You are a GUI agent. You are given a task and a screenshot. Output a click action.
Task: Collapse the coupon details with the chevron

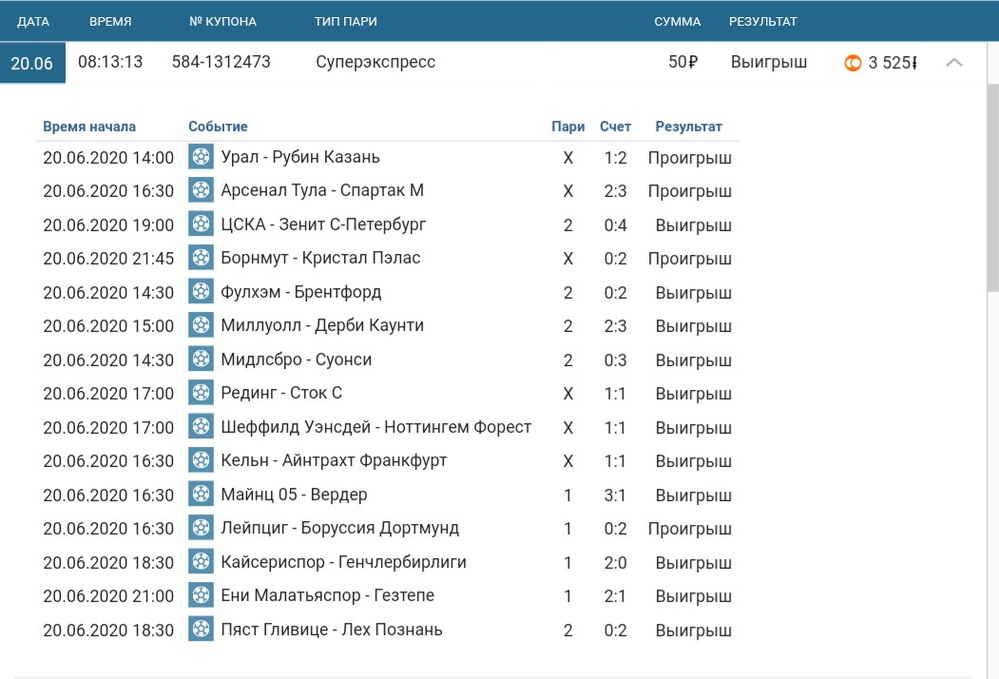pyautogui.click(x=954, y=63)
